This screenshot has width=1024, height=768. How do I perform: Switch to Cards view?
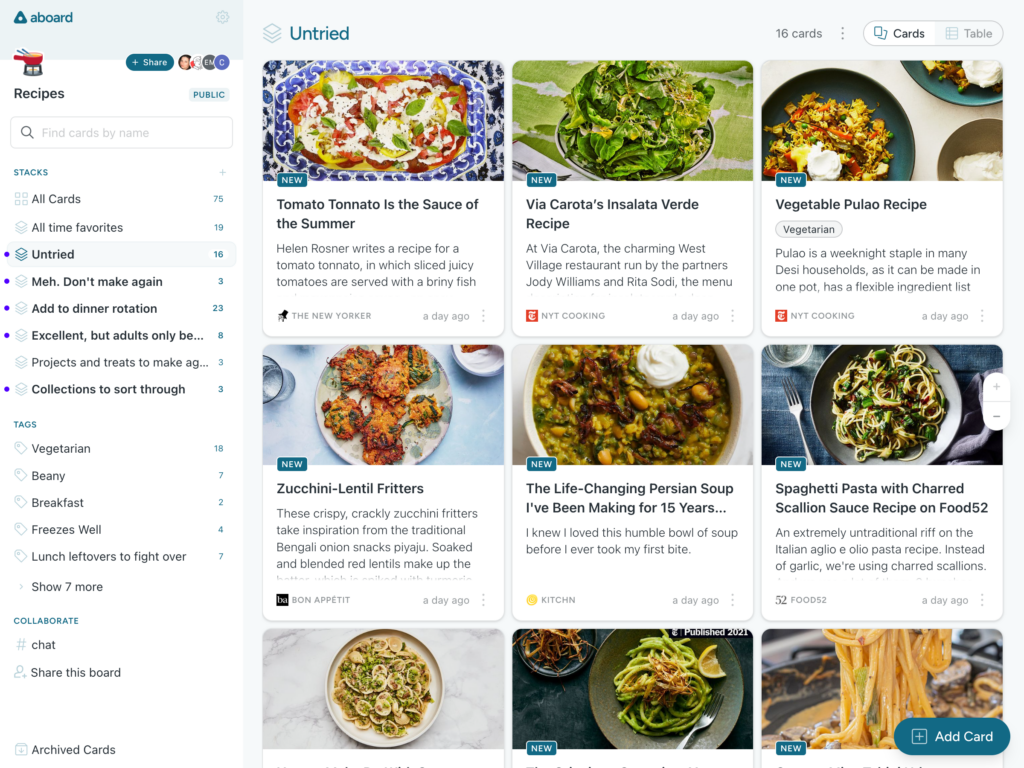[x=899, y=33]
